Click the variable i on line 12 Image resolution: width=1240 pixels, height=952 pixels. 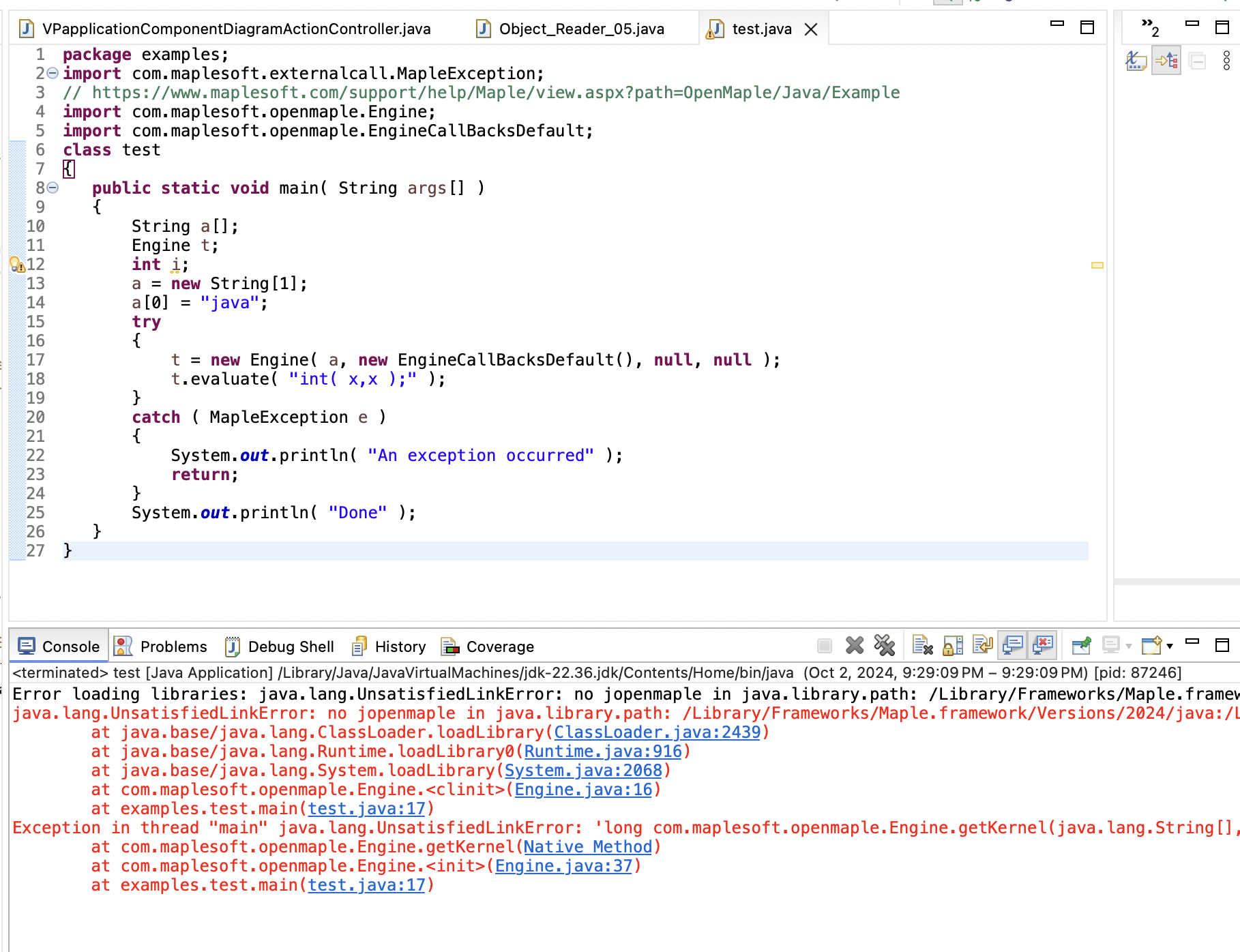pos(175,265)
